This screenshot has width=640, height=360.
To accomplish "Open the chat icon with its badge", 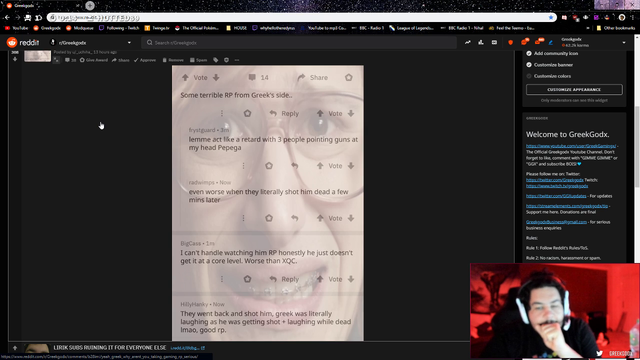I will (x=524, y=42).
